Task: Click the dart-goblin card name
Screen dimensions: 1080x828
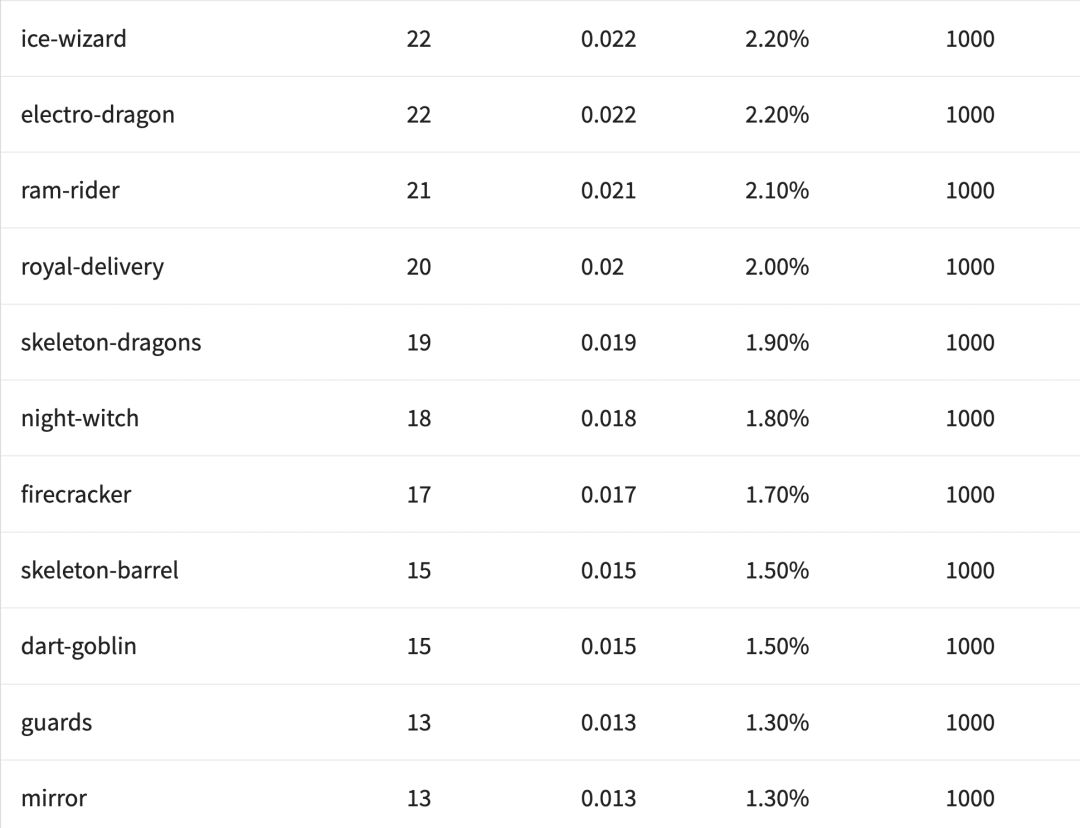Action: coord(79,647)
